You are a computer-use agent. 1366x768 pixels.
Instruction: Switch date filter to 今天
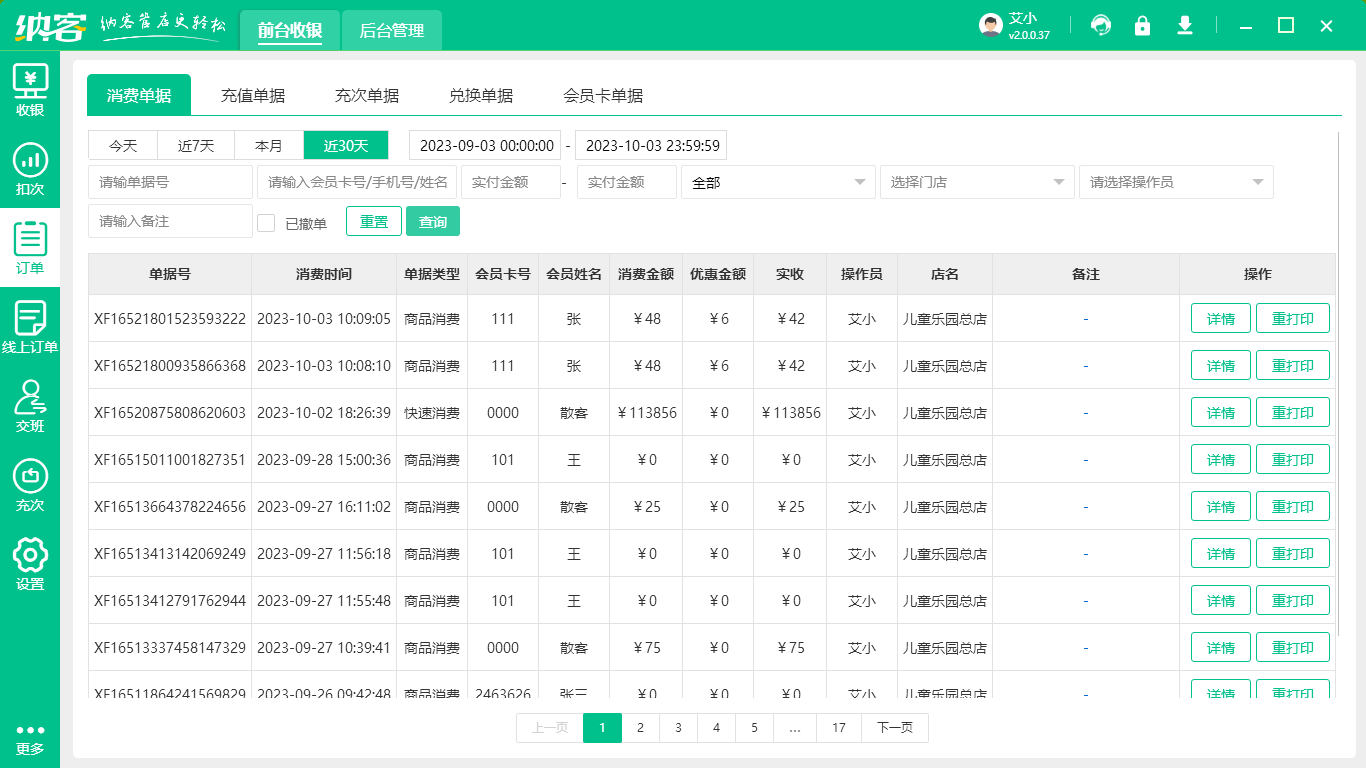pyautogui.click(x=121, y=145)
